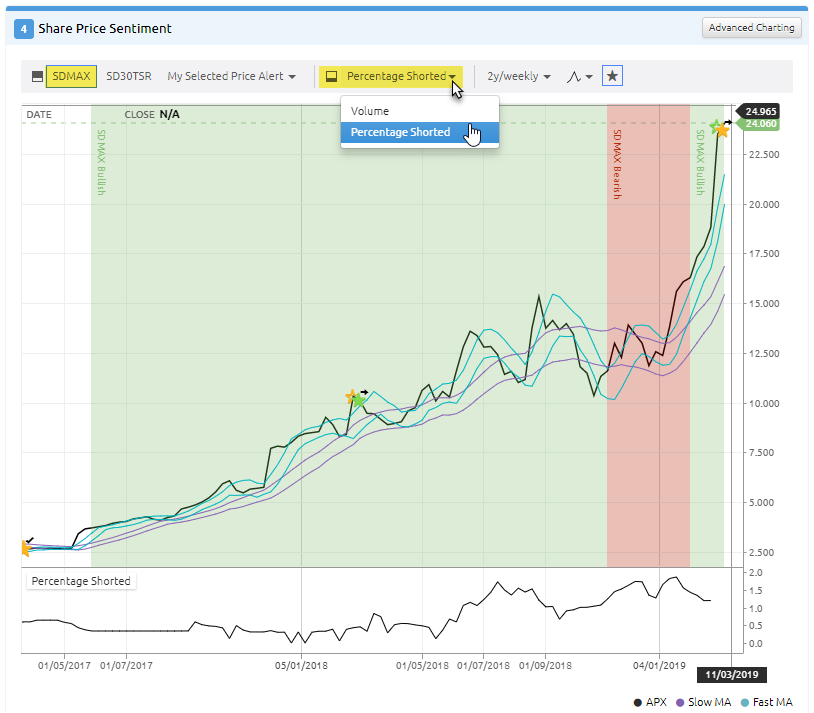
Task: Select Percentage Shorted from the dropdown menu
Action: click(420, 132)
